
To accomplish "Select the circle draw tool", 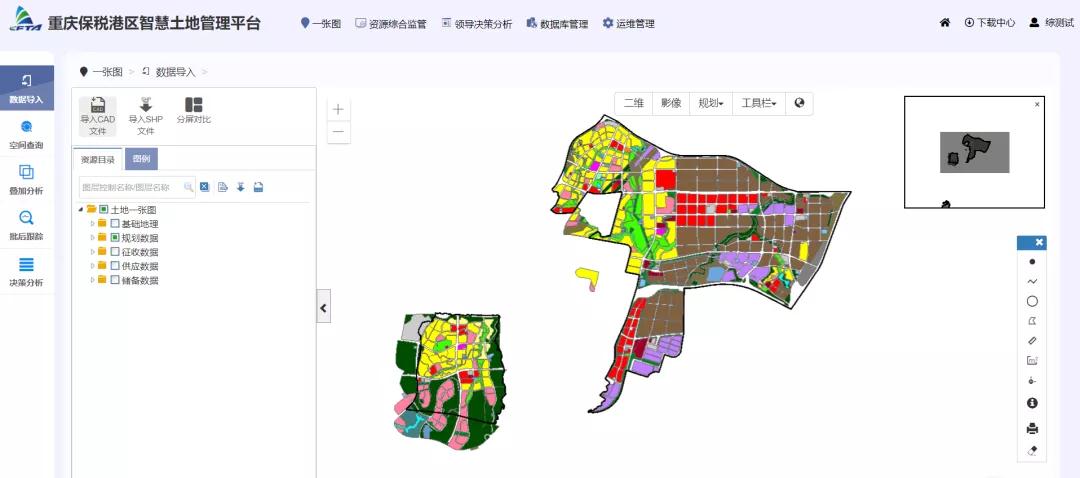I will click(x=1032, y=301).
